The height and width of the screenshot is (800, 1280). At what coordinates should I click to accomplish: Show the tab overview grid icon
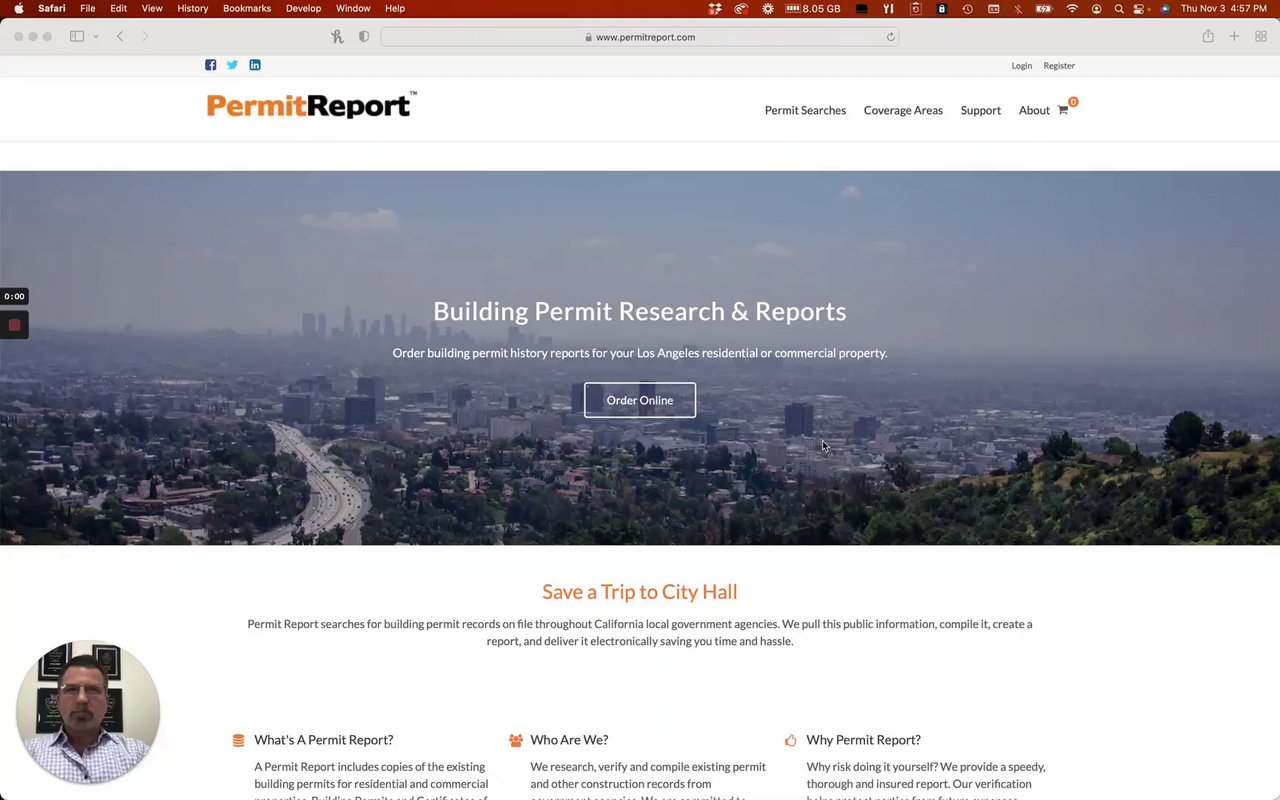(1261, 36)
